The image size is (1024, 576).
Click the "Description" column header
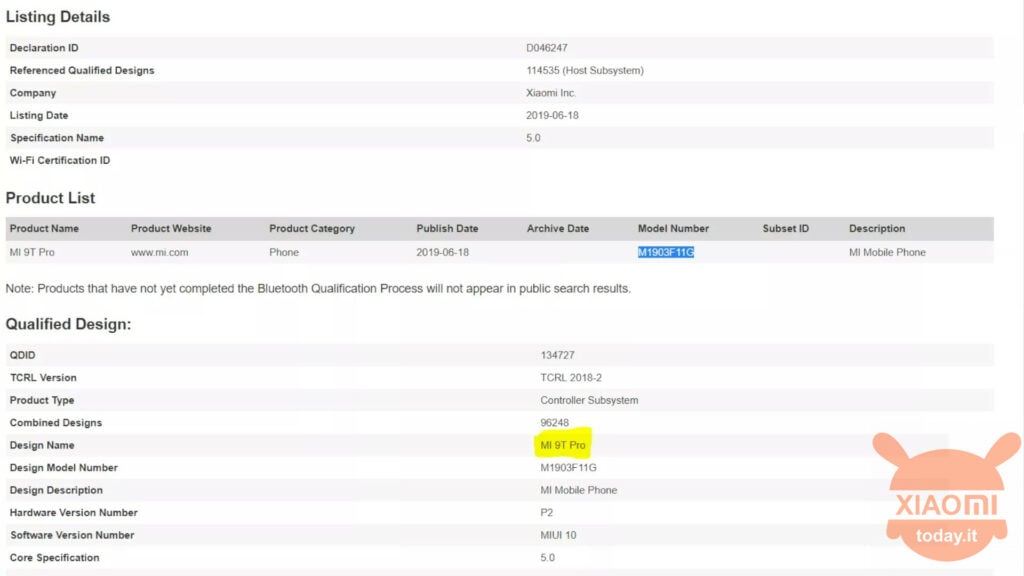coord(877,229)
